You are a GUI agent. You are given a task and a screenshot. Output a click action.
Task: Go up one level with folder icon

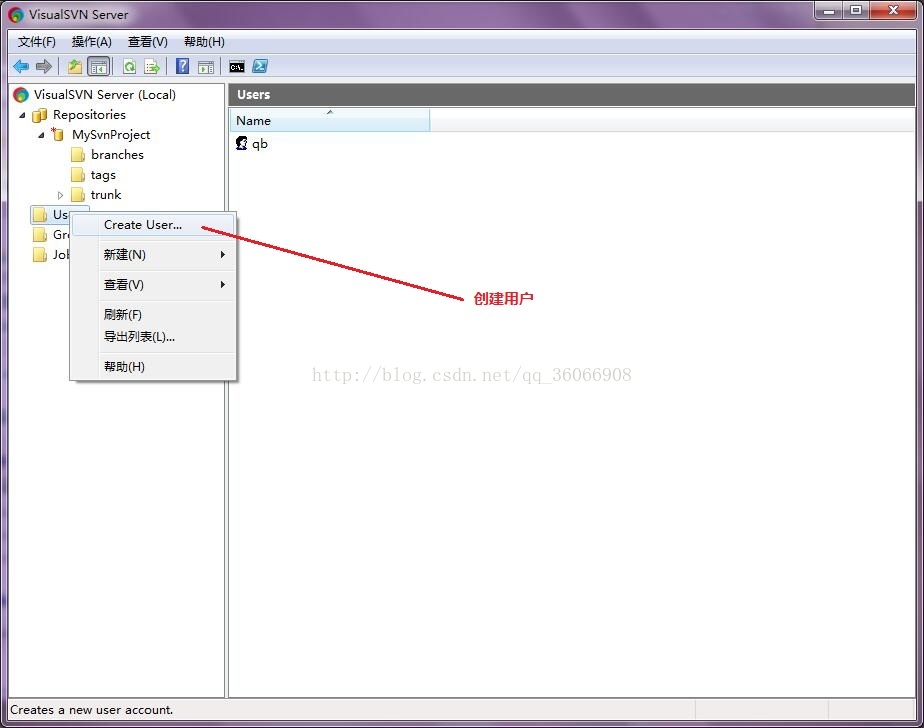(75, 67)
